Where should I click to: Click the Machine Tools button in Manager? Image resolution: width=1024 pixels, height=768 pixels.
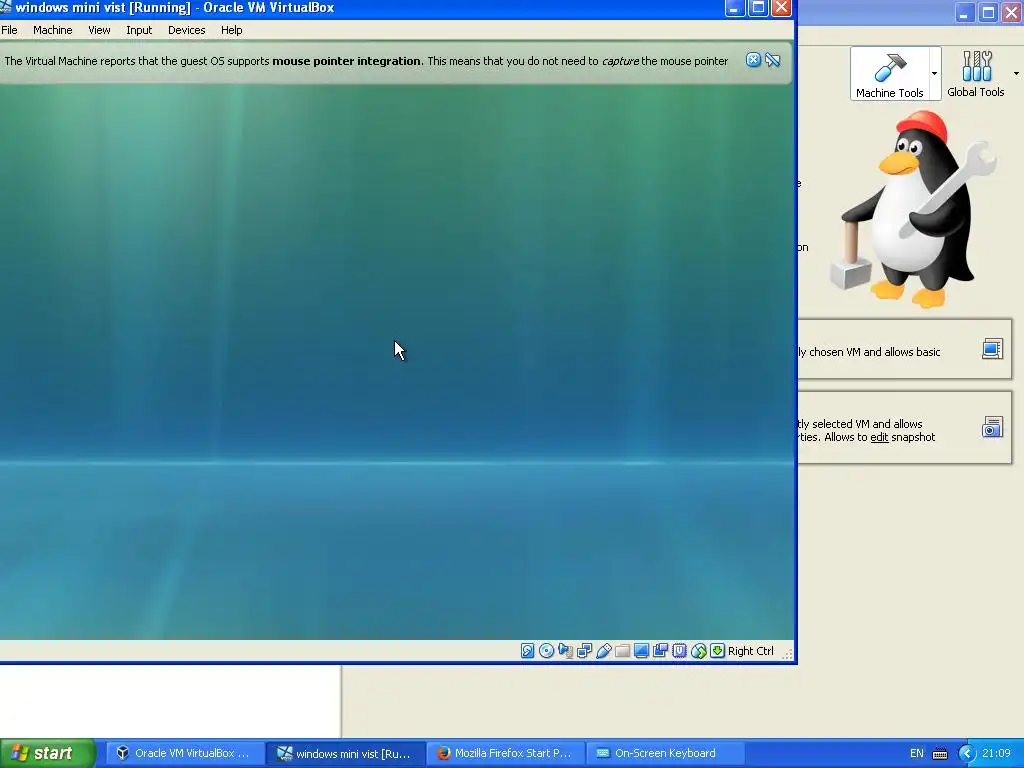[889, 74]
